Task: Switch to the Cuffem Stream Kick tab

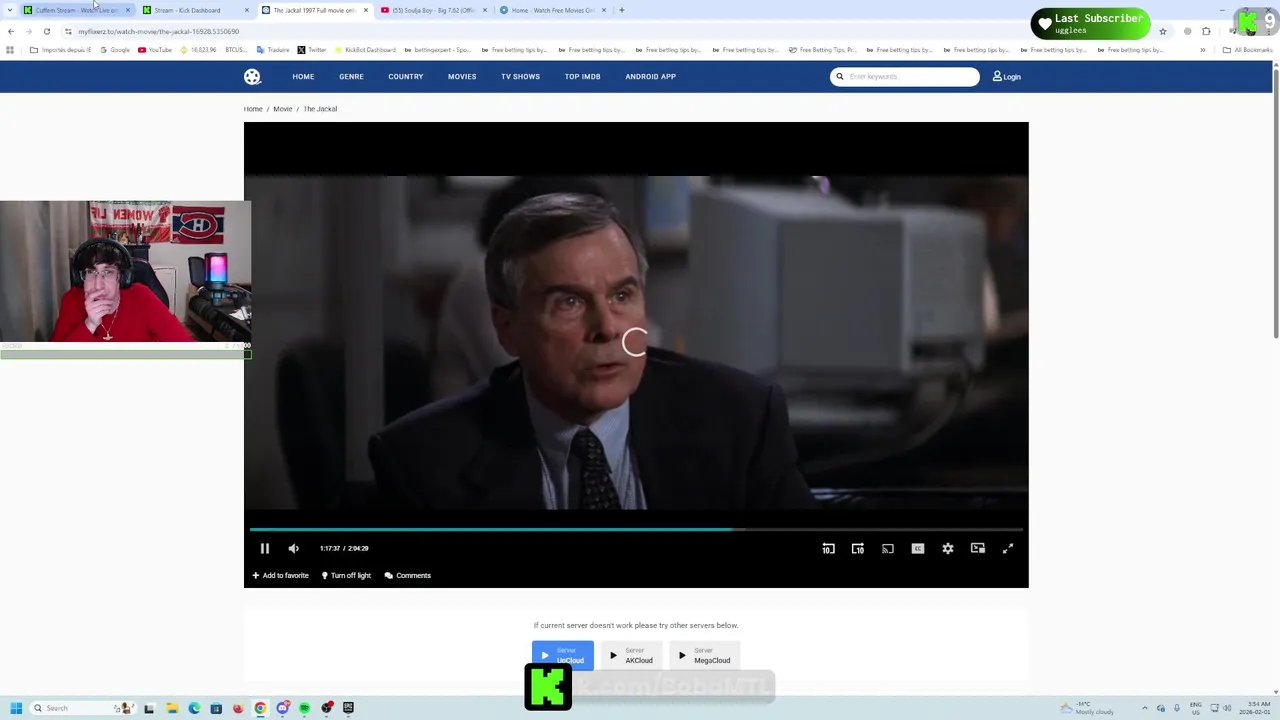Action: coord(76,10)
